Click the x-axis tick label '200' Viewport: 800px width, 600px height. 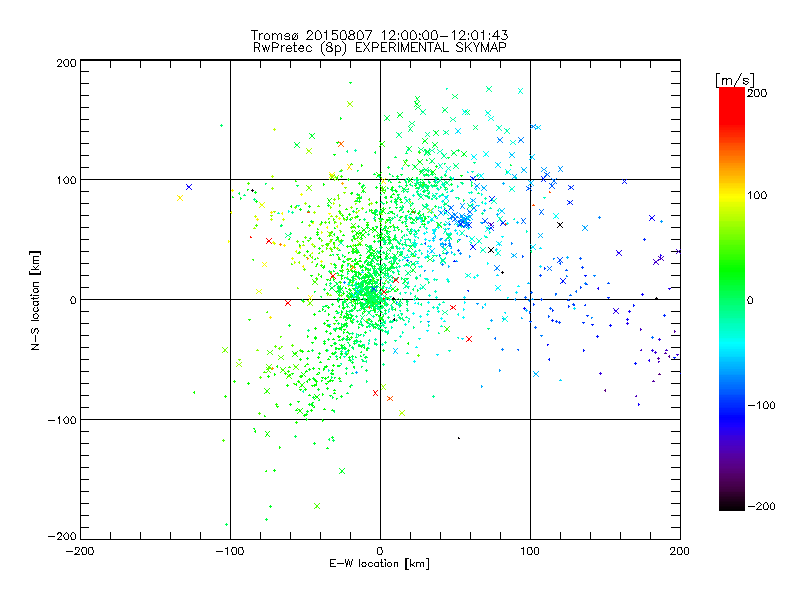pyautogui.click(x=680, y=551)
